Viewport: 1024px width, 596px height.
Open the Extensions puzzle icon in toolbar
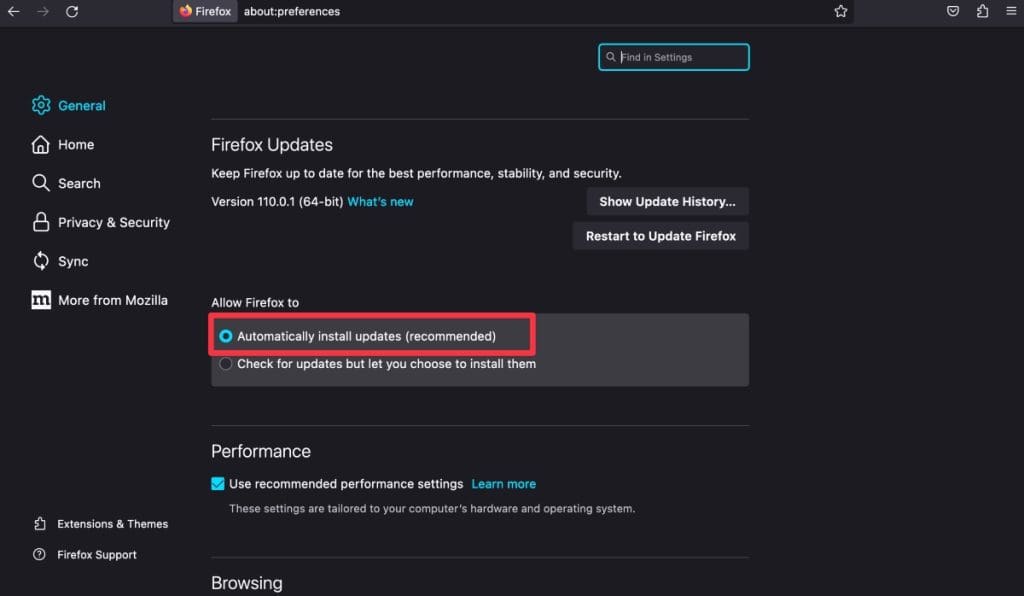(982, 12)
